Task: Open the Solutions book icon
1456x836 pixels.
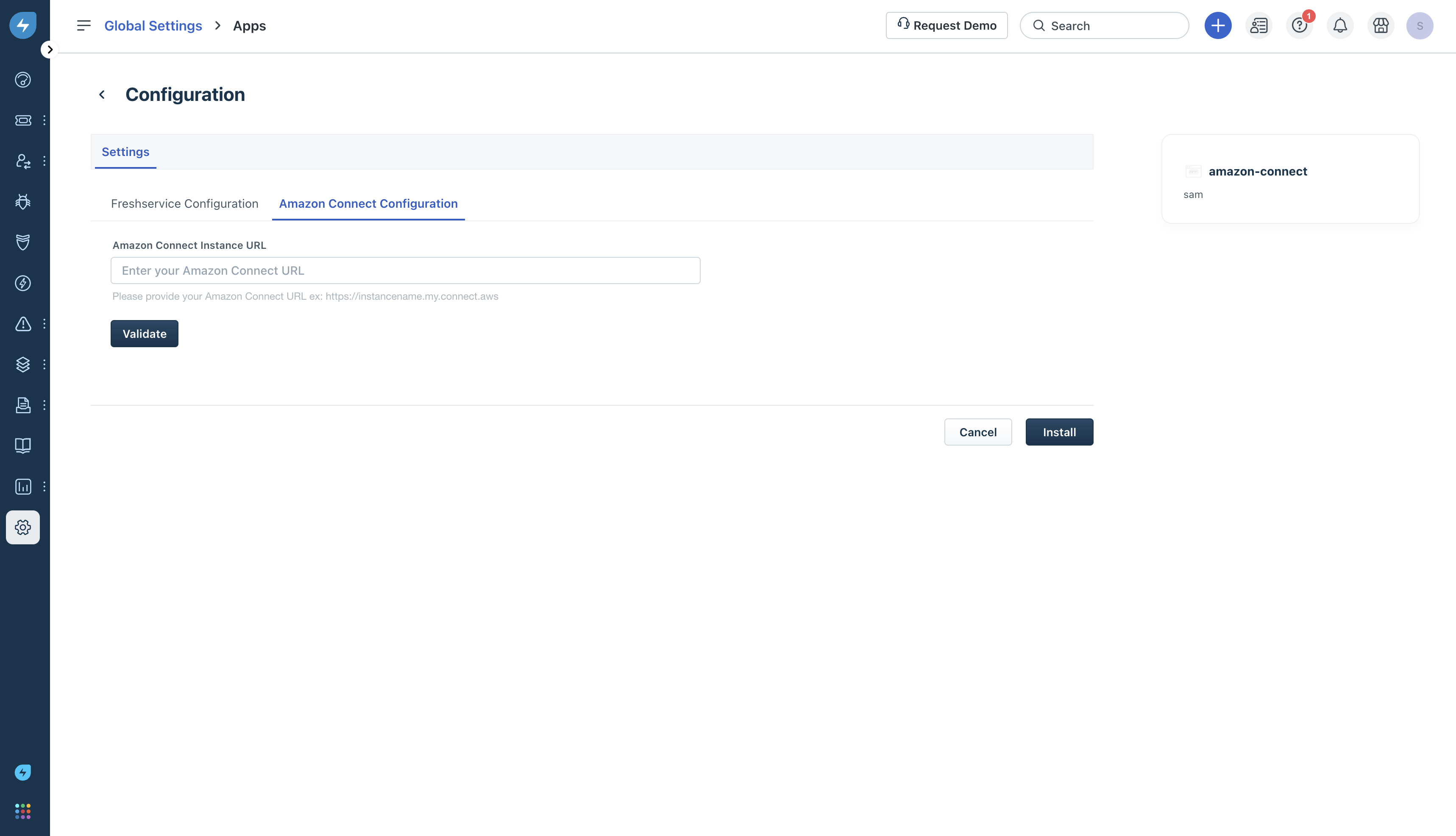Action: pyautogui.click(x=23, y=446)
